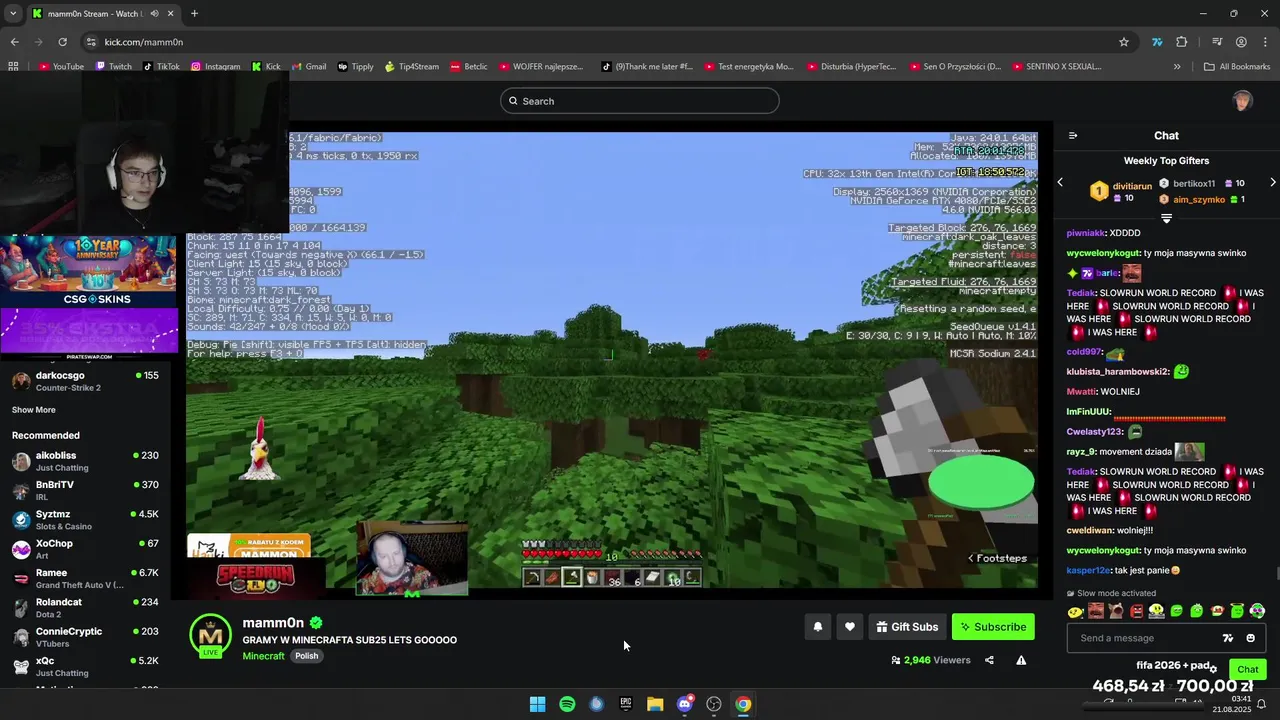
Task: Open a new browser tab
Action: click(x=194, y=13)
